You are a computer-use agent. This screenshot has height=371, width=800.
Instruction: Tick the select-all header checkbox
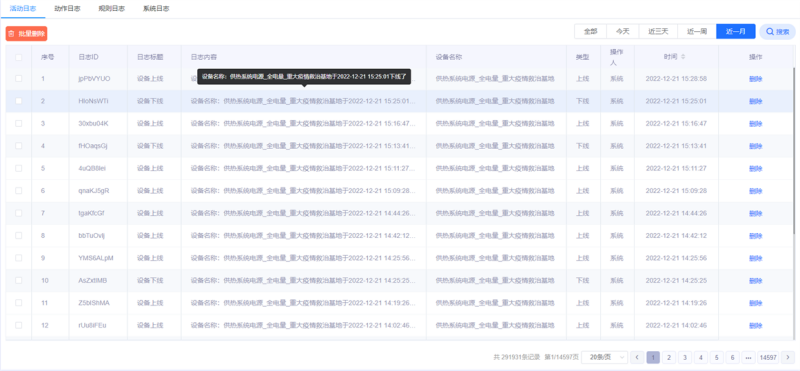pyautogui.click(x=19, y=57)
